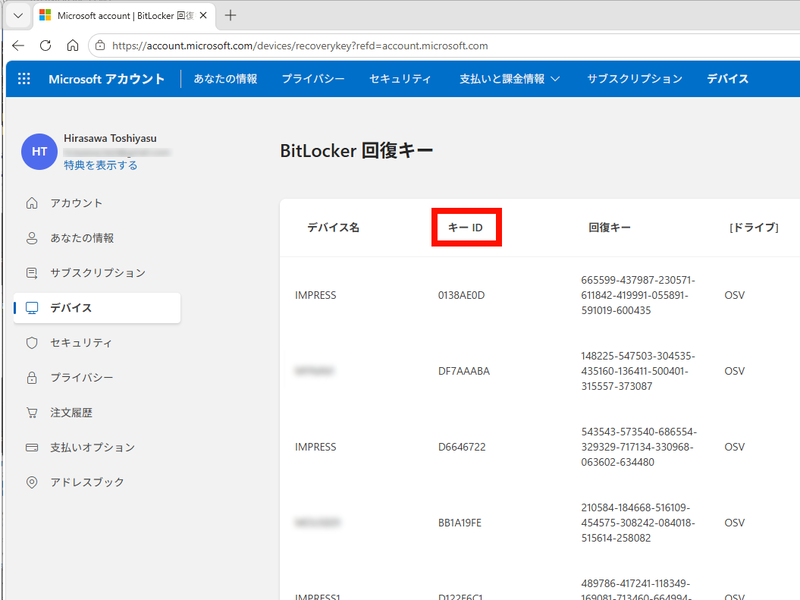800x600 pixels.
Task: Select key ID BB1A19FE
Action: pyautogui.click(x=460, y=523)
